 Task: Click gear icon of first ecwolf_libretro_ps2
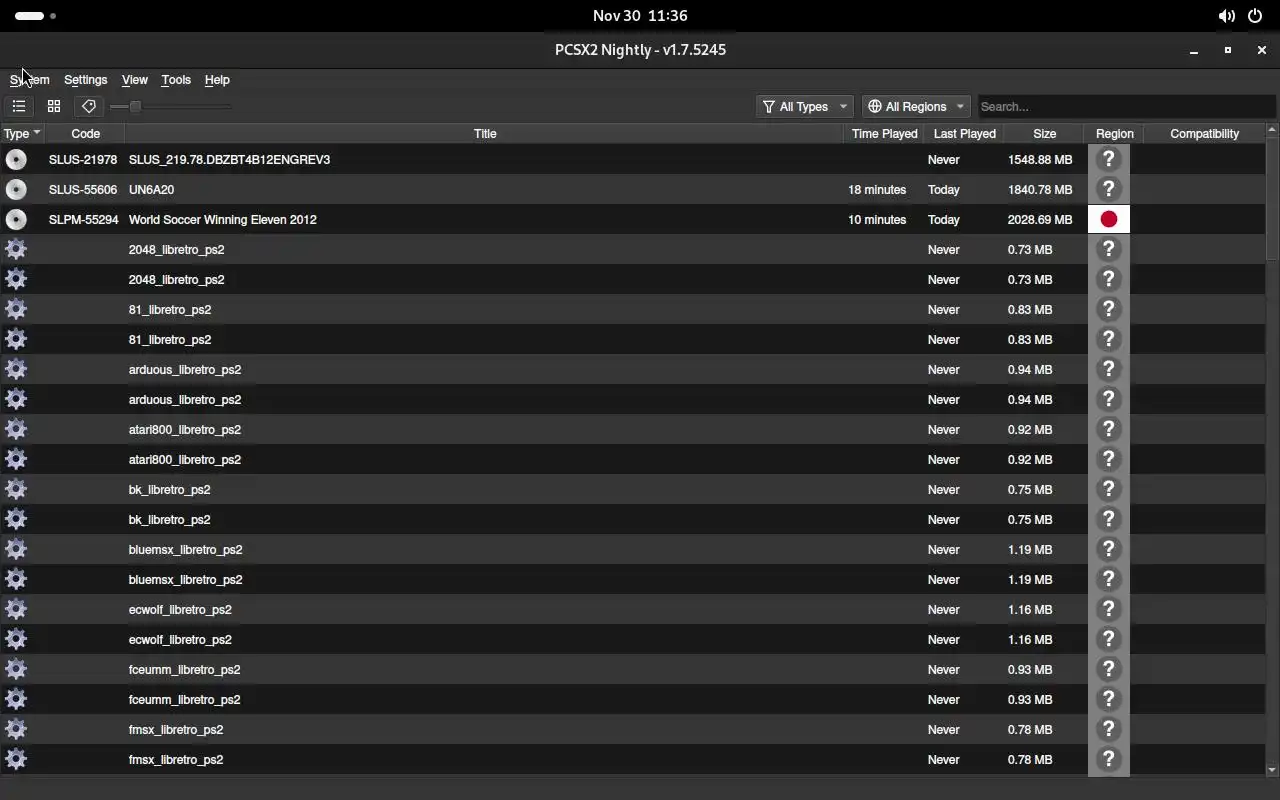click(x=16, y=609)
